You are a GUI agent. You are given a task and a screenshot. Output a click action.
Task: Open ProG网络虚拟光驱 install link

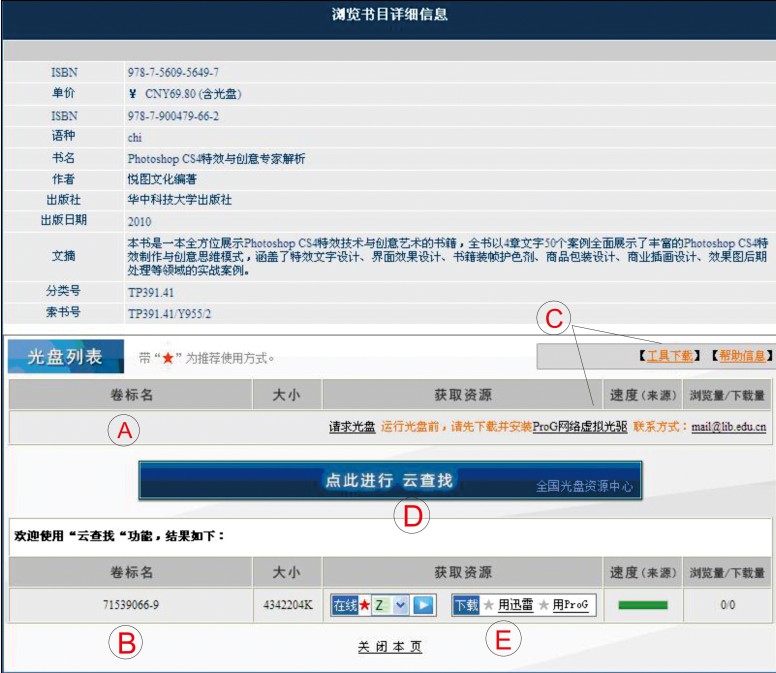(580, 427)
